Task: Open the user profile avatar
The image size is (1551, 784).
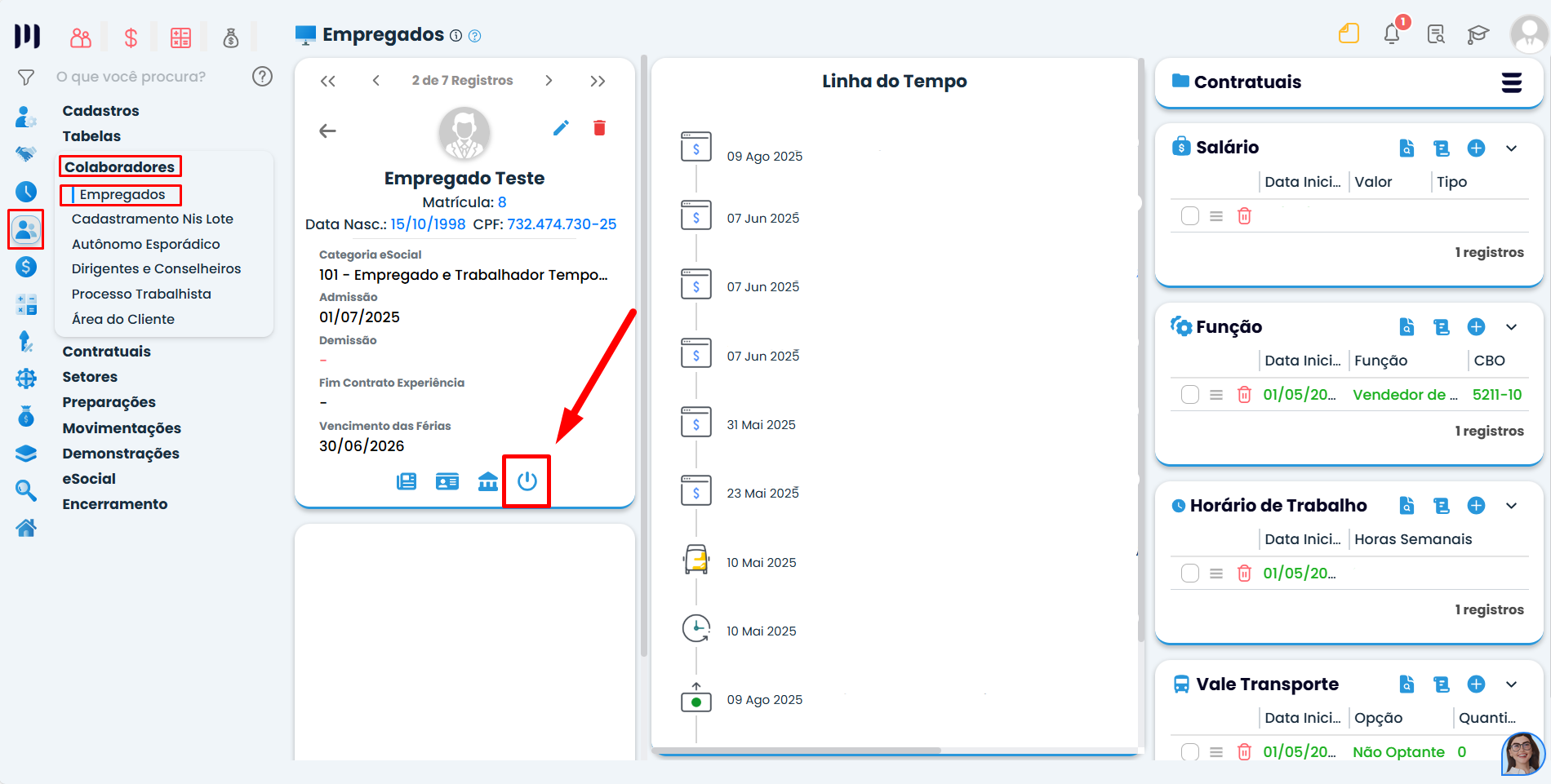Action: tap(1529, 34)
